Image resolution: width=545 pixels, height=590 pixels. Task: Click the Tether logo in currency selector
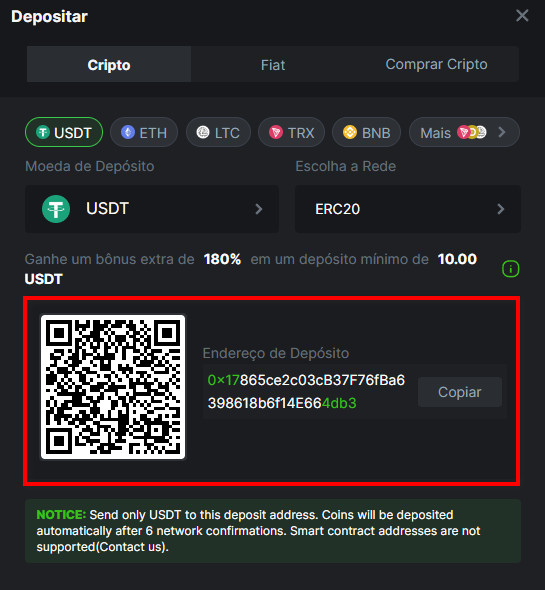point(56,209)
